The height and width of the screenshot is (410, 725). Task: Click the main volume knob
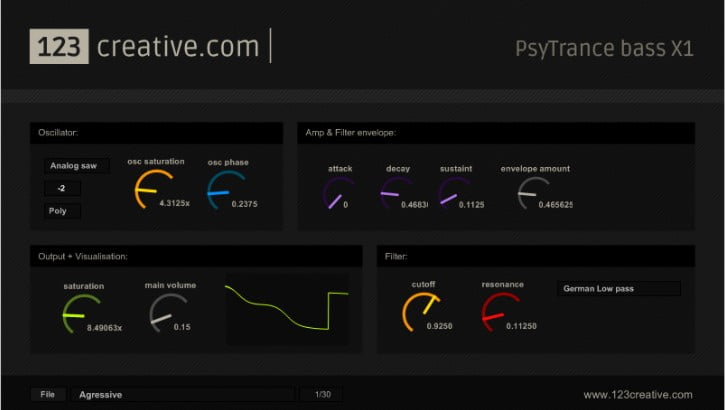(168, 313)
